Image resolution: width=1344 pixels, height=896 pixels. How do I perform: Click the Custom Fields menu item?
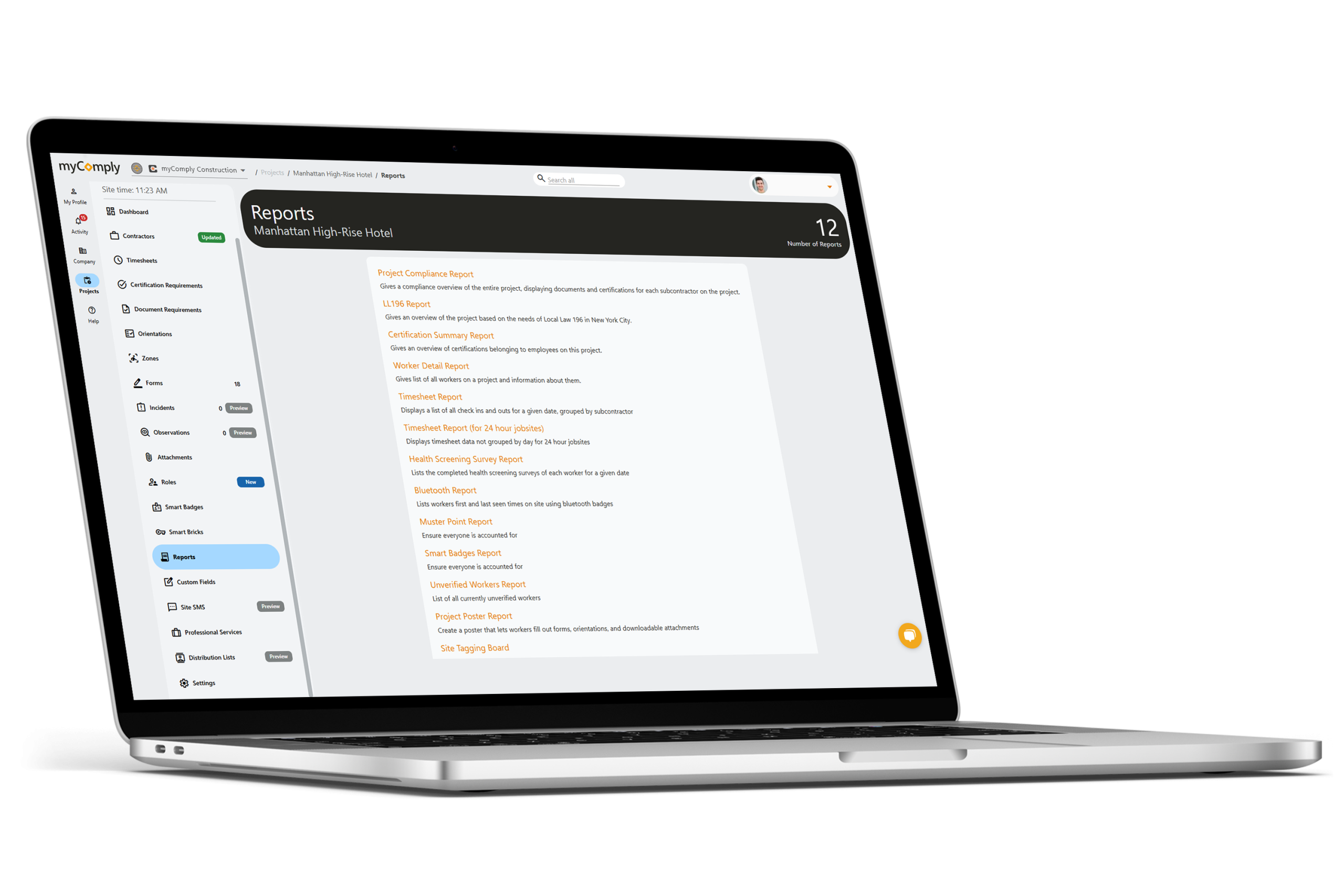tap(196, 581)
